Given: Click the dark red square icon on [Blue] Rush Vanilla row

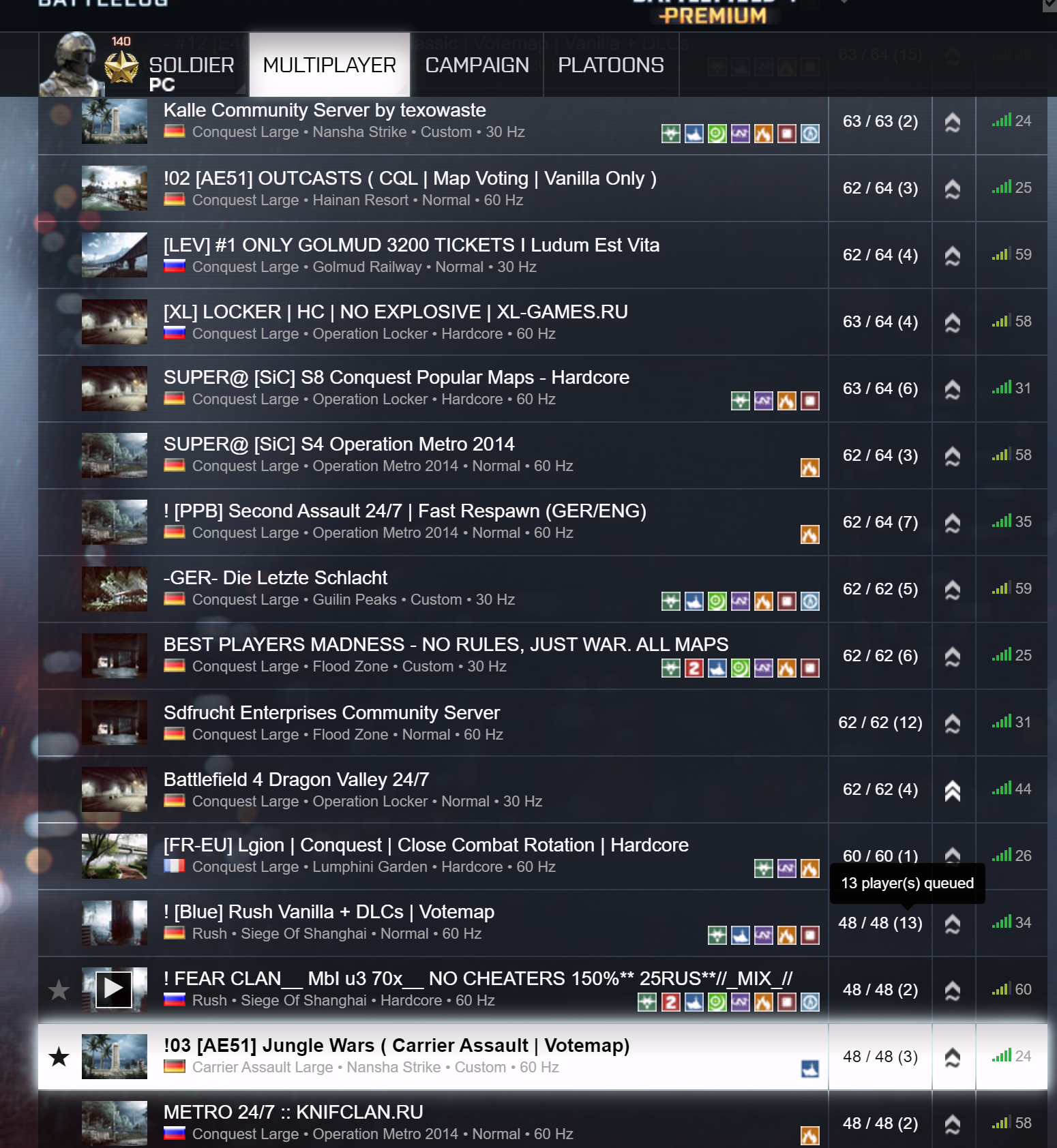Looking at the screenshot, I should point(810,935).
